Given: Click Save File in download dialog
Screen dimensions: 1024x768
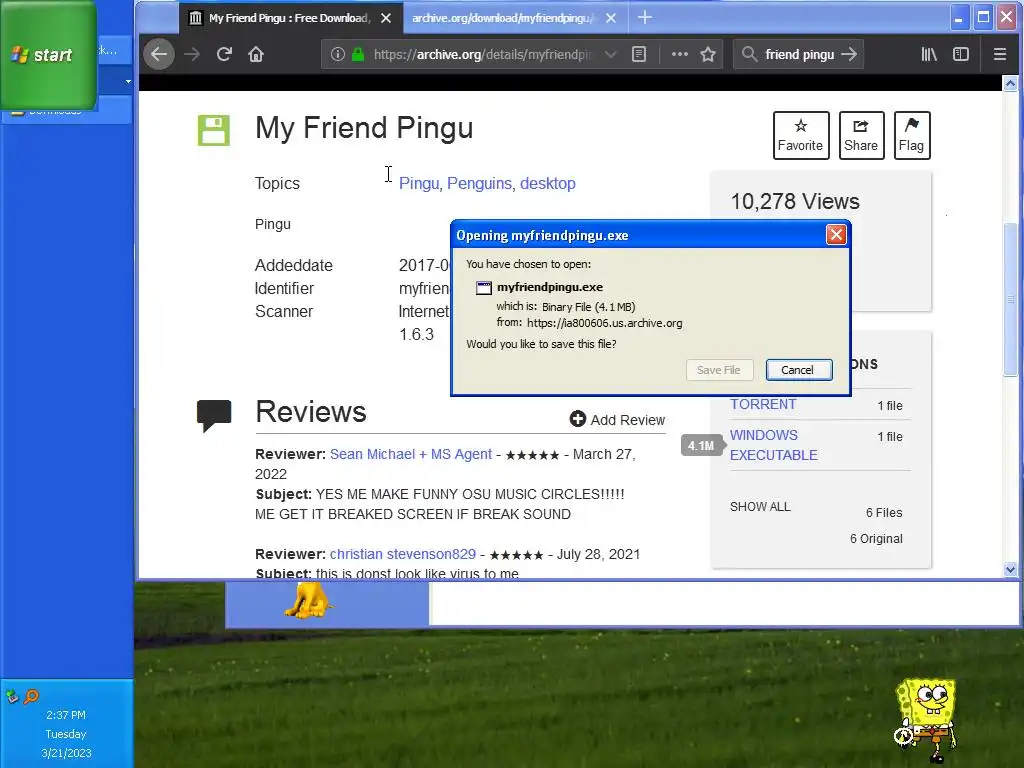Looking at the screenshot, I should pyautogui.click(x=719, y=370).
